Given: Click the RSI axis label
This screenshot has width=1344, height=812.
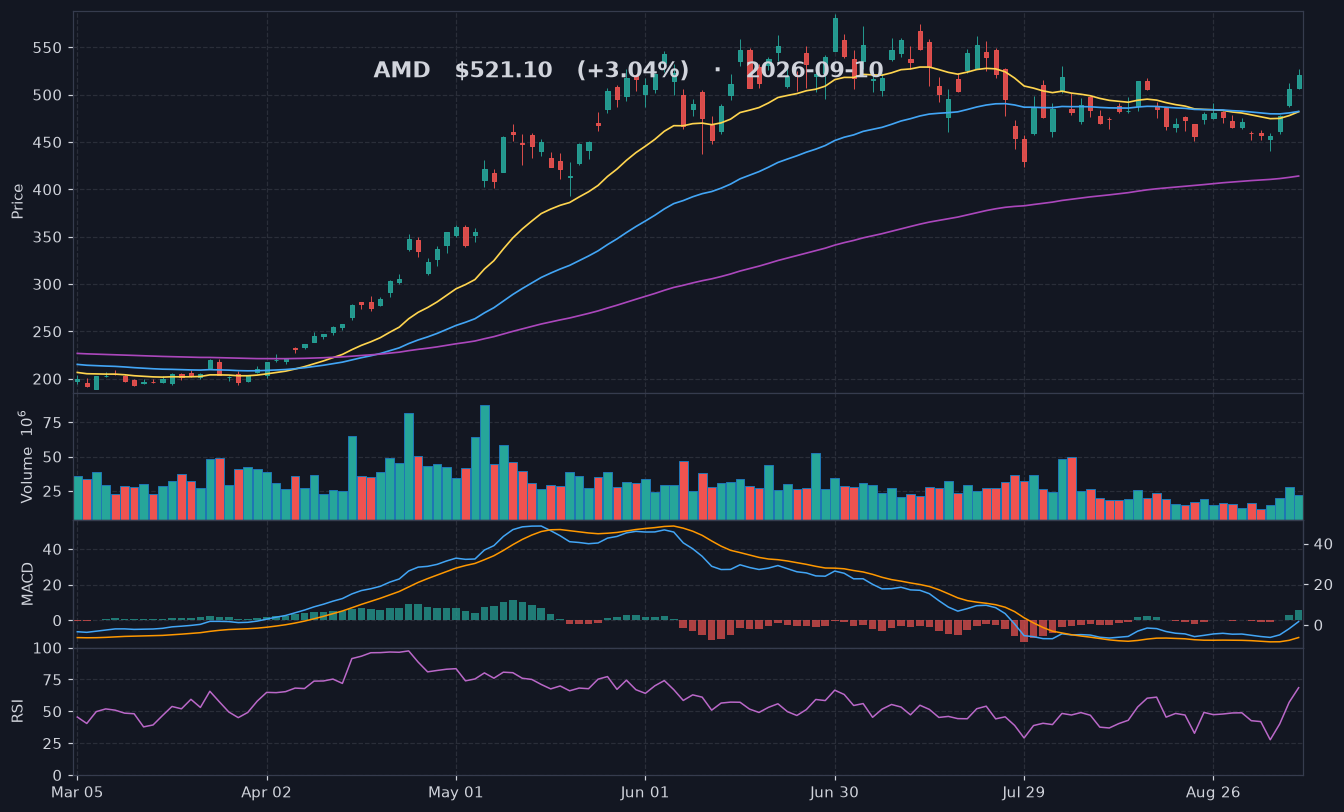Looking at the screenshot, I should click(x=17, y=711).
